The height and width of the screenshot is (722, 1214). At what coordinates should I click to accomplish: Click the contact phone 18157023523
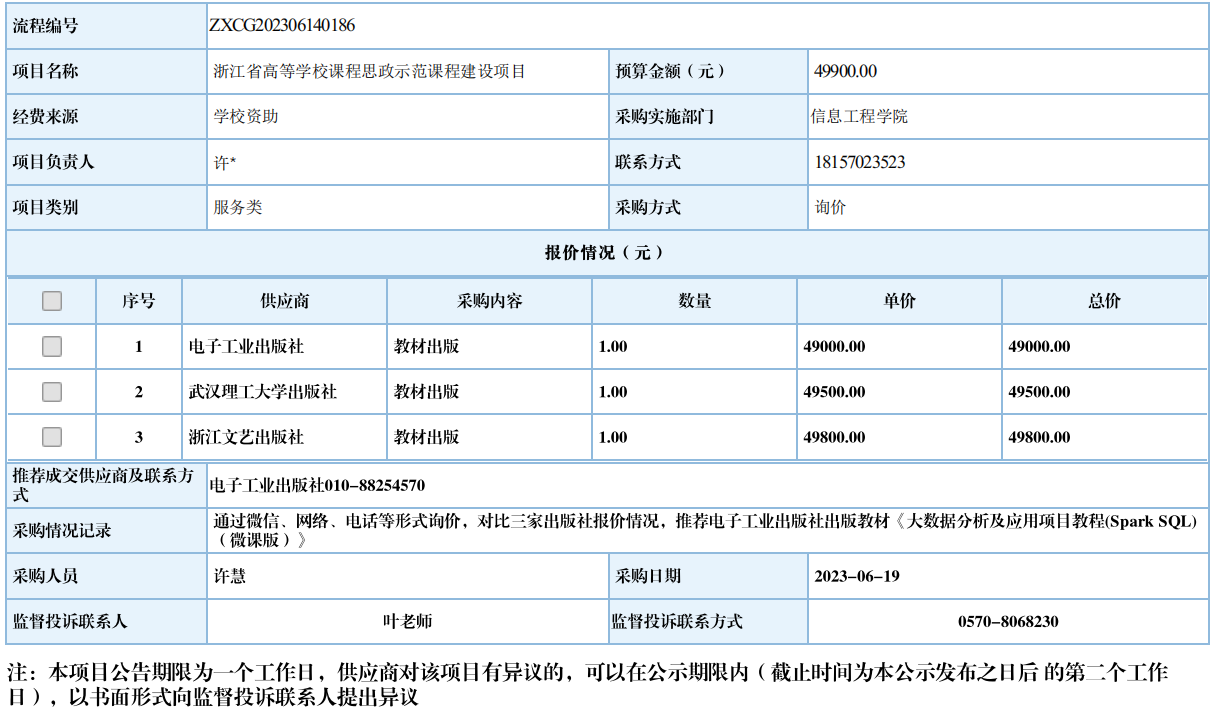coord(860,162)
